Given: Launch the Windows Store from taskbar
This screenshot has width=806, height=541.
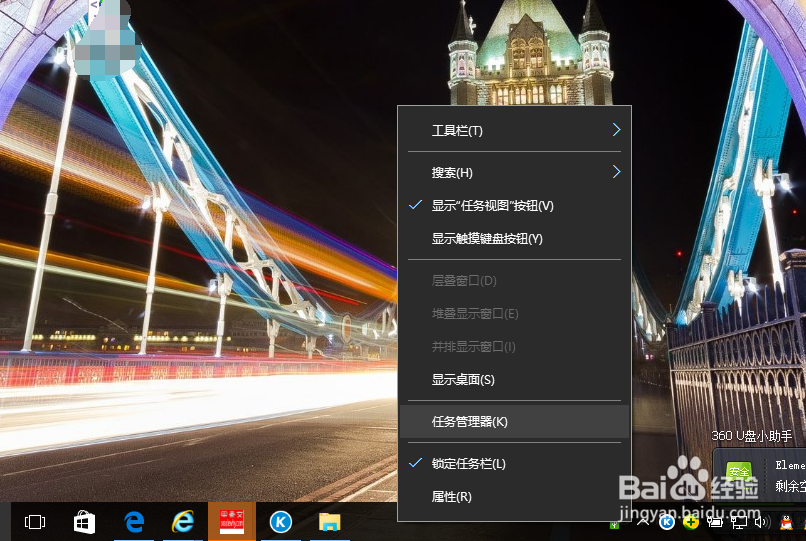Looking at the screenshot, I should (x=84, y=522).
